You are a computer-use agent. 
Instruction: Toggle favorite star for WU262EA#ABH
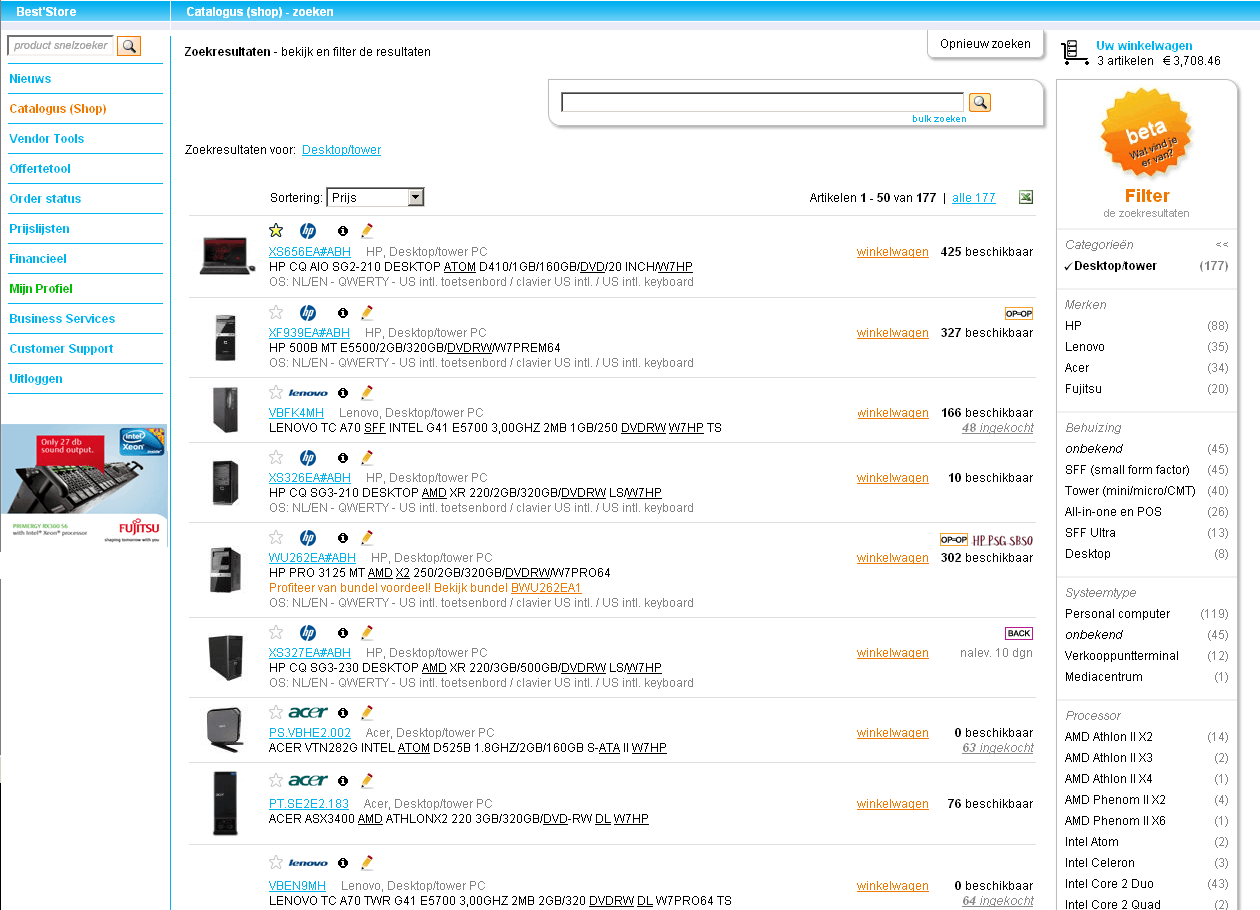276,537
